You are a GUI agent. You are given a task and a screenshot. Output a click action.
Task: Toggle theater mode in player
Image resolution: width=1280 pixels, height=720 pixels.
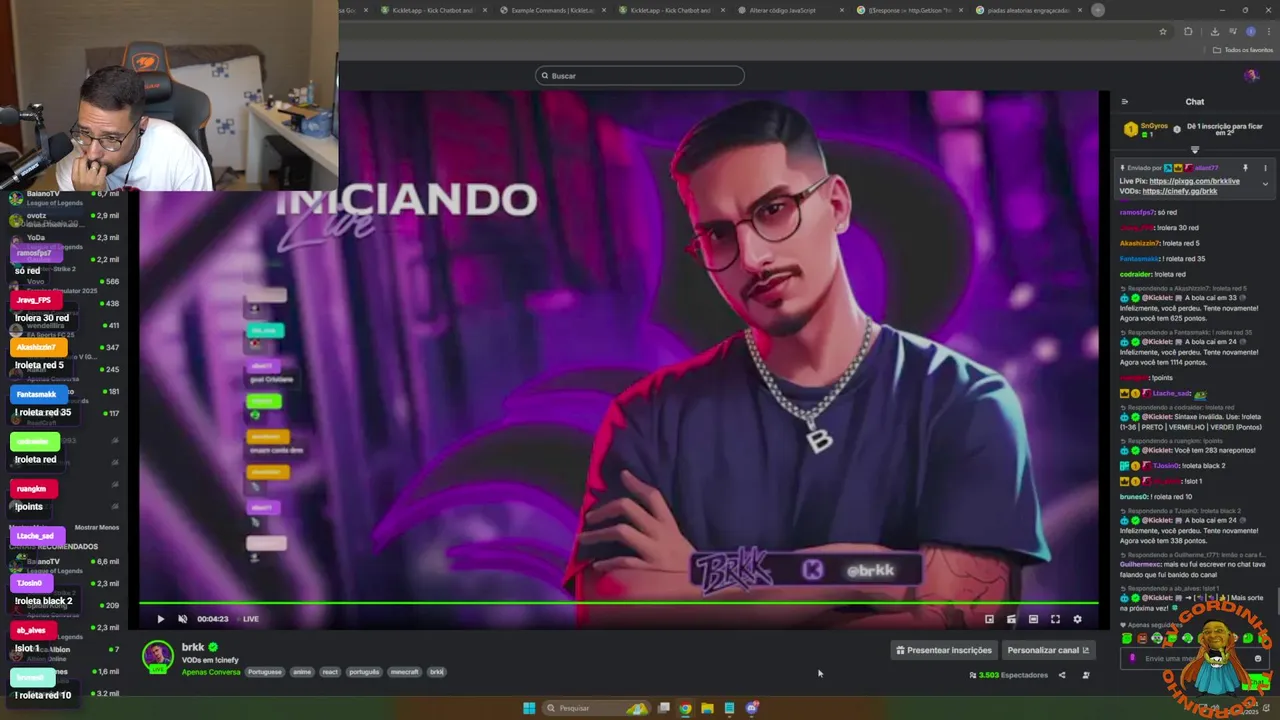1033,619
